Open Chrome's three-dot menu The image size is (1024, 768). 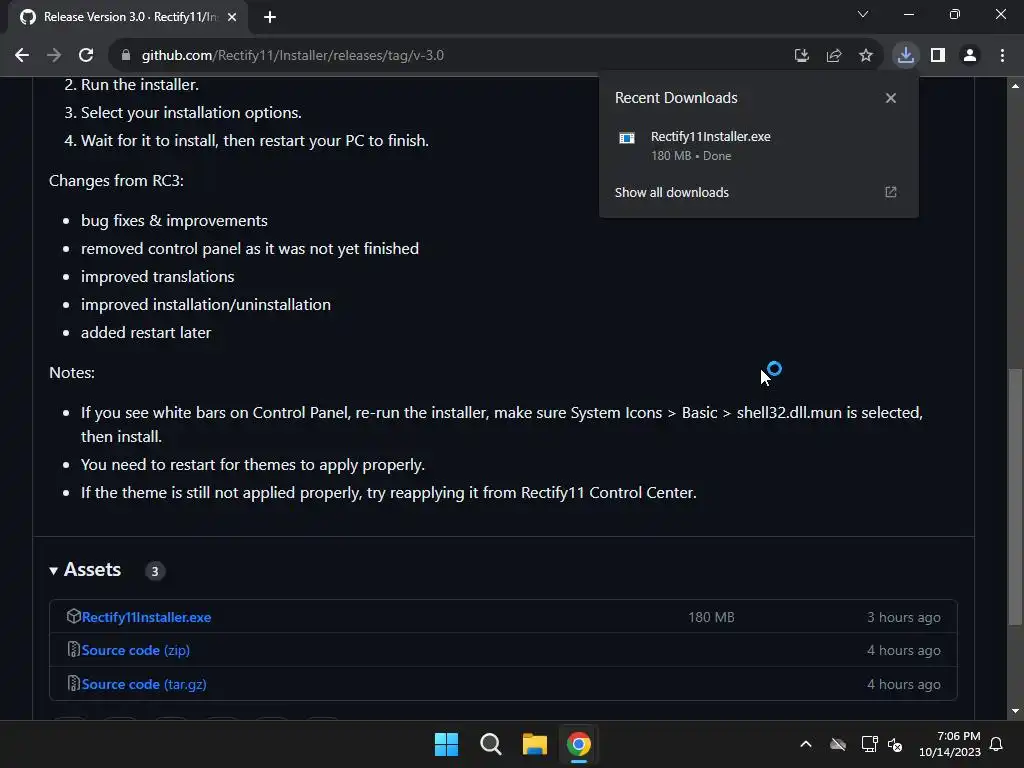pos(1002,56)
